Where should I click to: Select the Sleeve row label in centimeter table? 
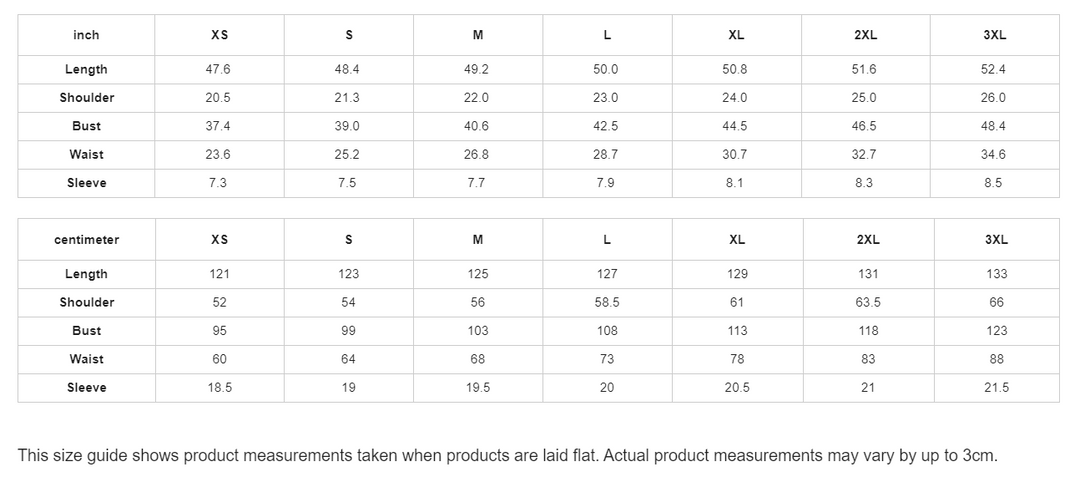point(86,388)
